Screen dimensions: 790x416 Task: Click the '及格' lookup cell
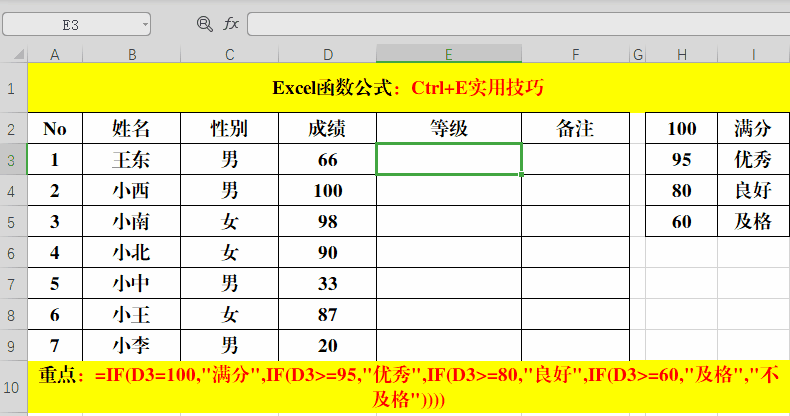click(x=754, y=222)
